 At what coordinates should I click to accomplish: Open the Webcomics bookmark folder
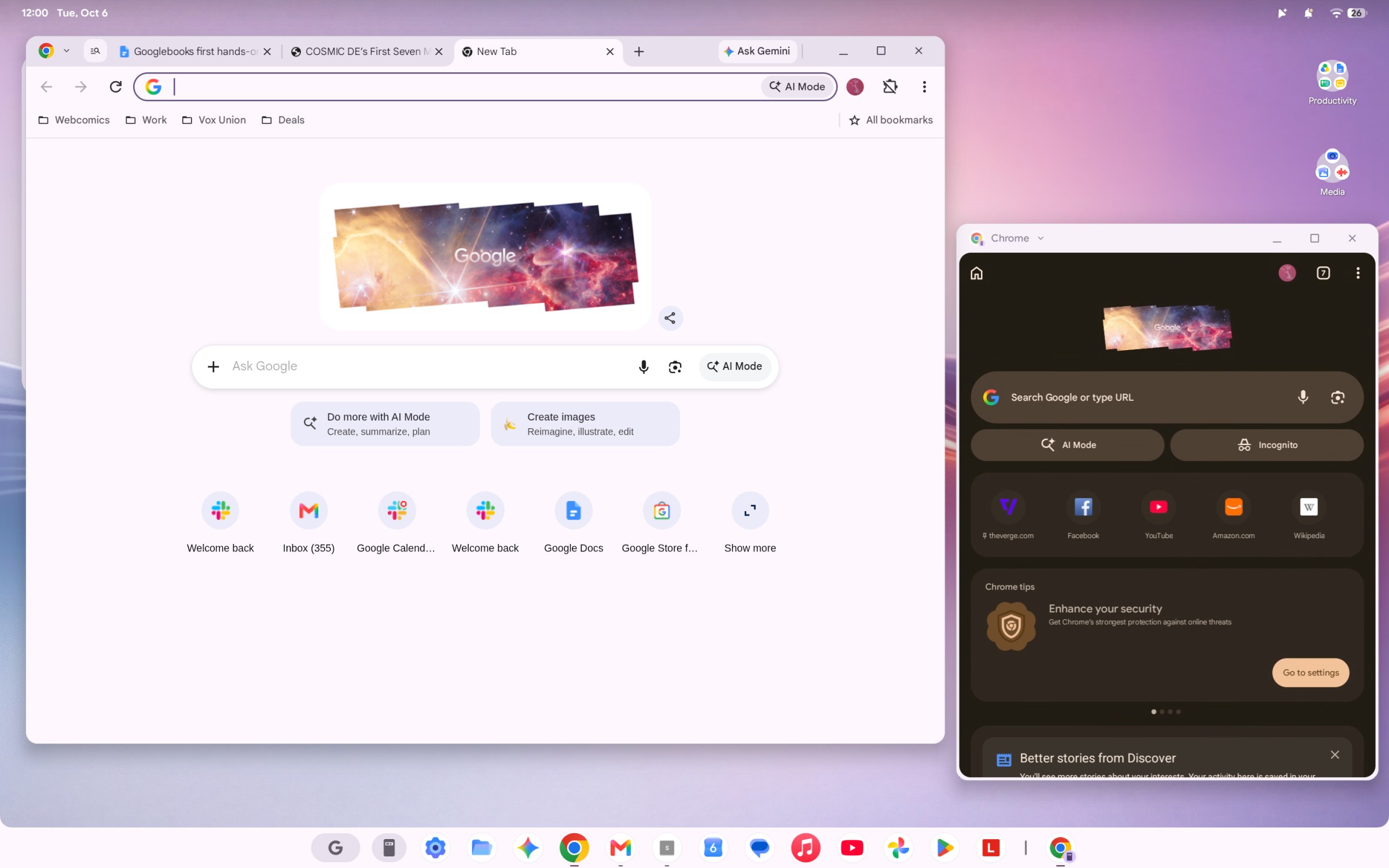tap(74, 120)
